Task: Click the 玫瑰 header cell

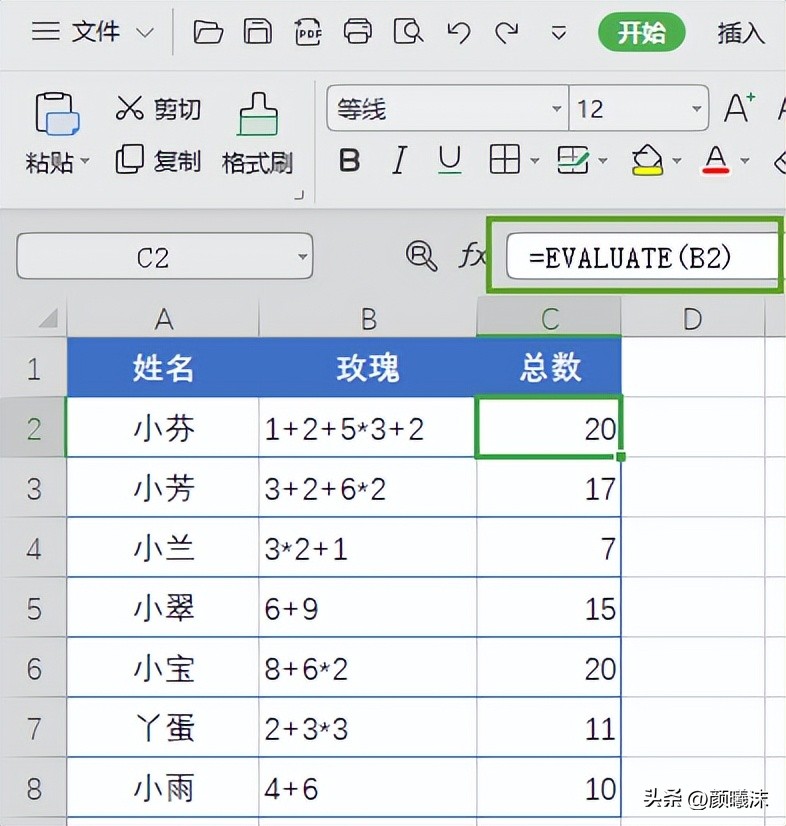Action: [368, 368]
